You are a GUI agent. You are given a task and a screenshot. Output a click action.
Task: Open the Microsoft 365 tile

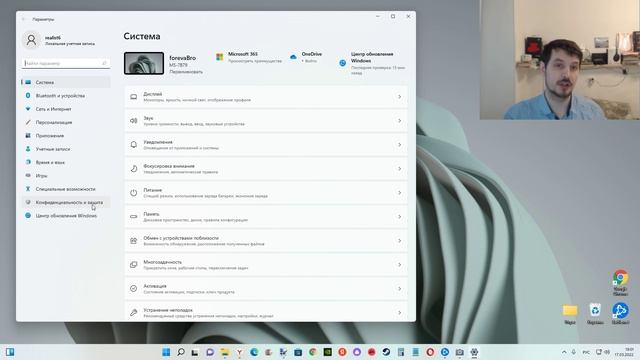click(x=249, y=58)
